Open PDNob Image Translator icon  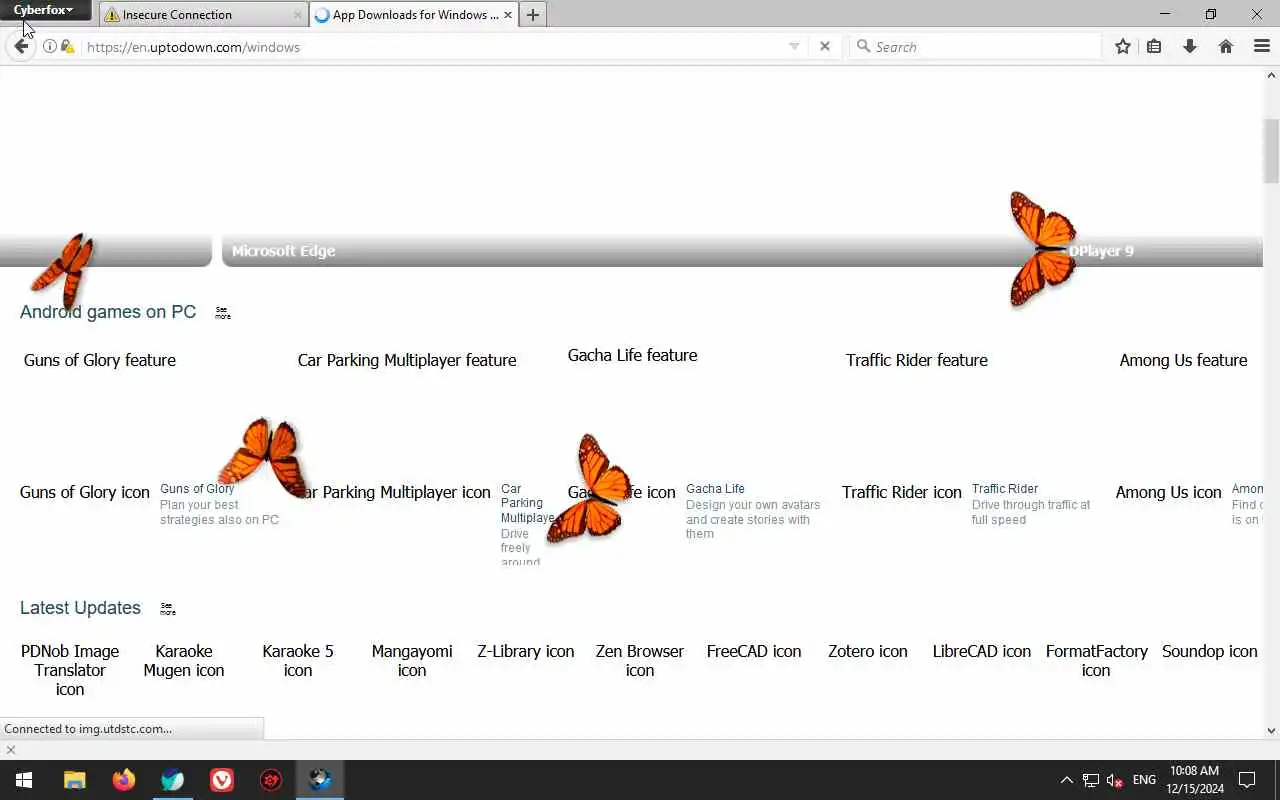[70, 670]
